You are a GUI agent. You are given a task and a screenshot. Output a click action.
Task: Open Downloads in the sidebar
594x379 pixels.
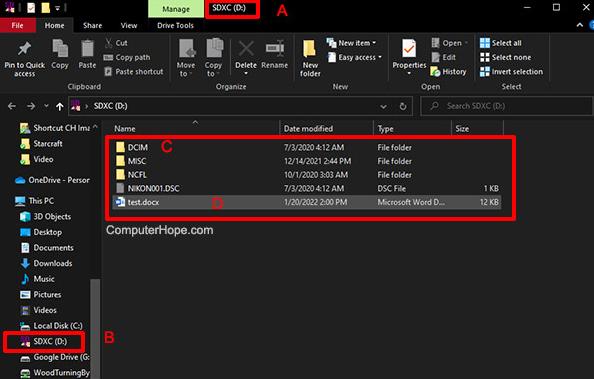46,263
